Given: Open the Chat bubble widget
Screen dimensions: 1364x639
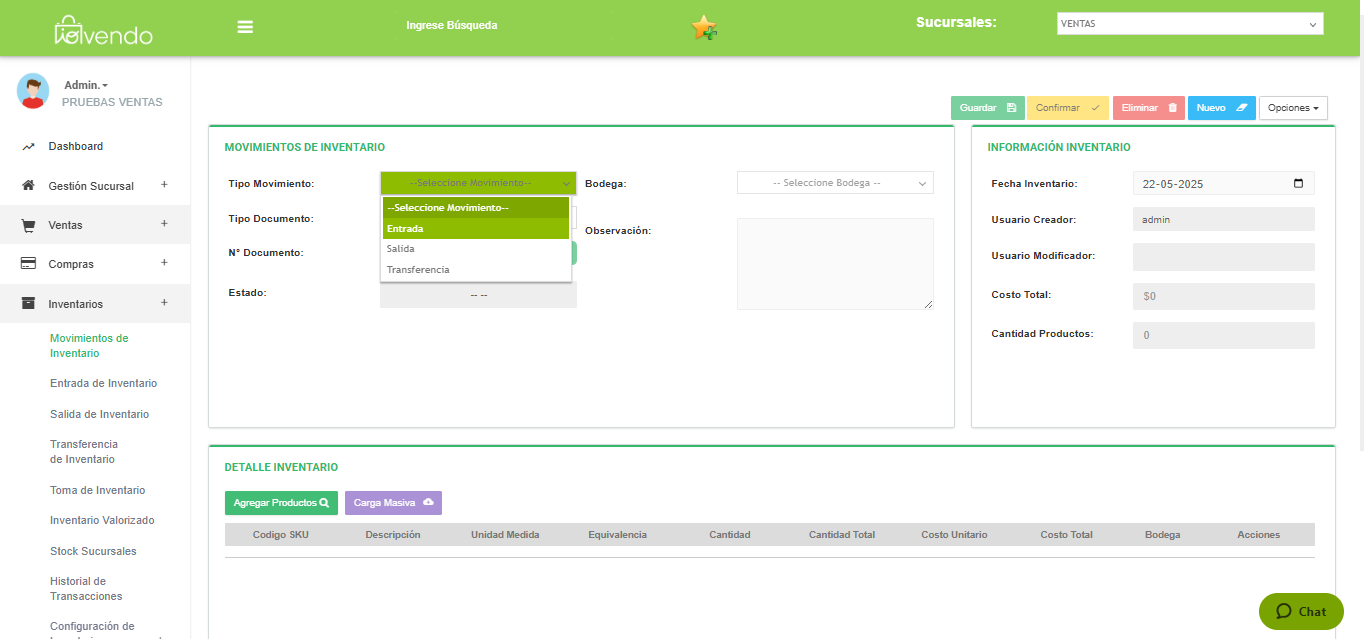Looking at the screenshot, I should pyautogui.click(x=1300, y=611).
